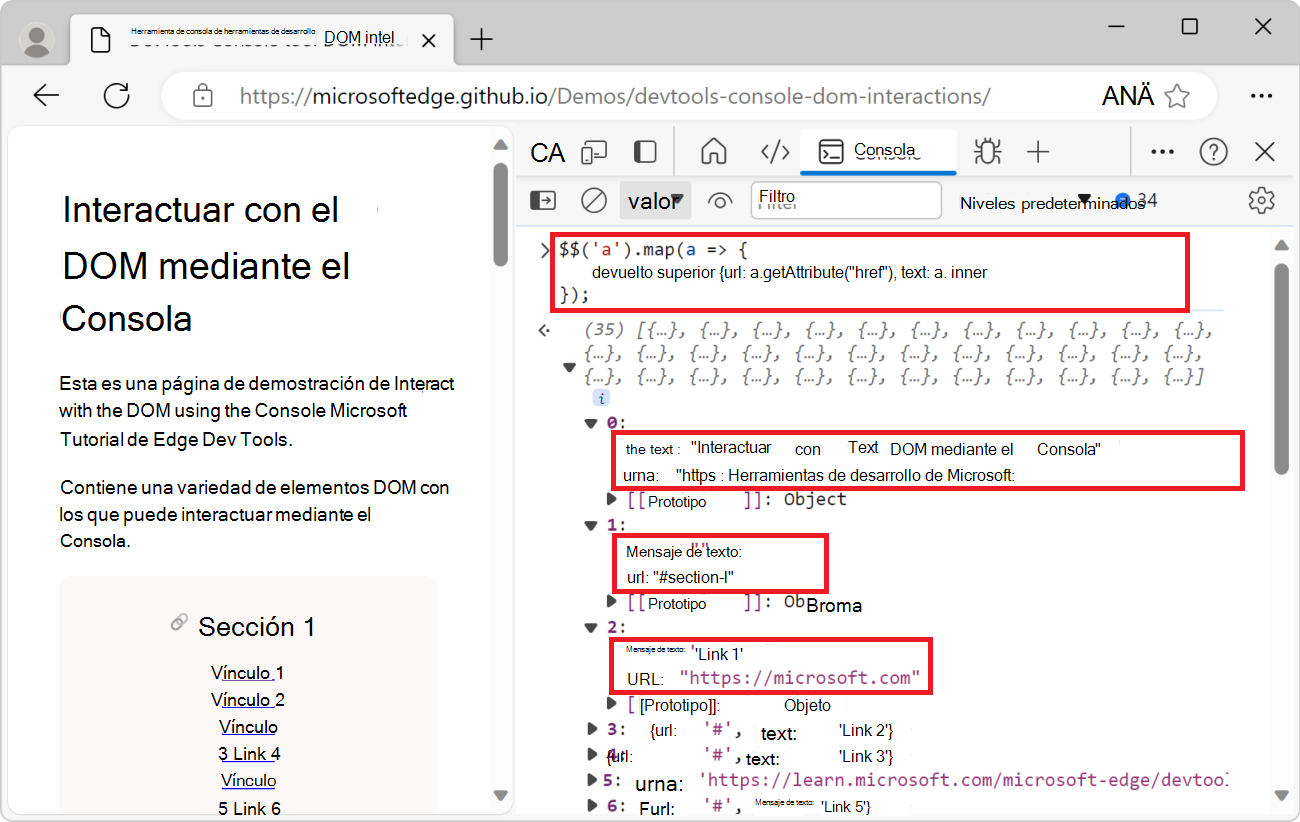Open the valor JavaScript context dropdown
Screen dimensions: 1300x822
(x=655, y=200)
